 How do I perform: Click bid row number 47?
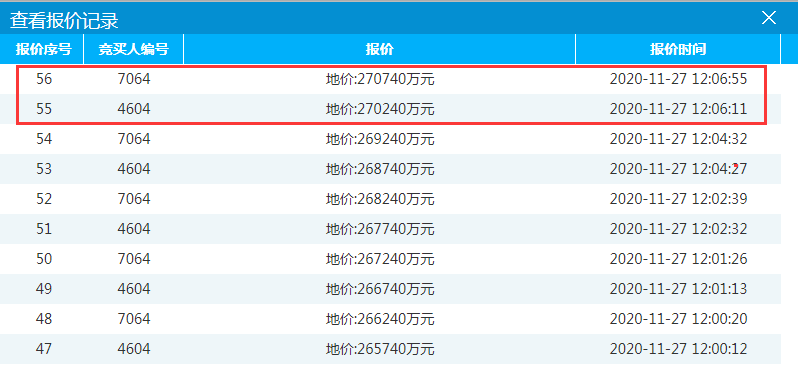[x=390, y=349]
